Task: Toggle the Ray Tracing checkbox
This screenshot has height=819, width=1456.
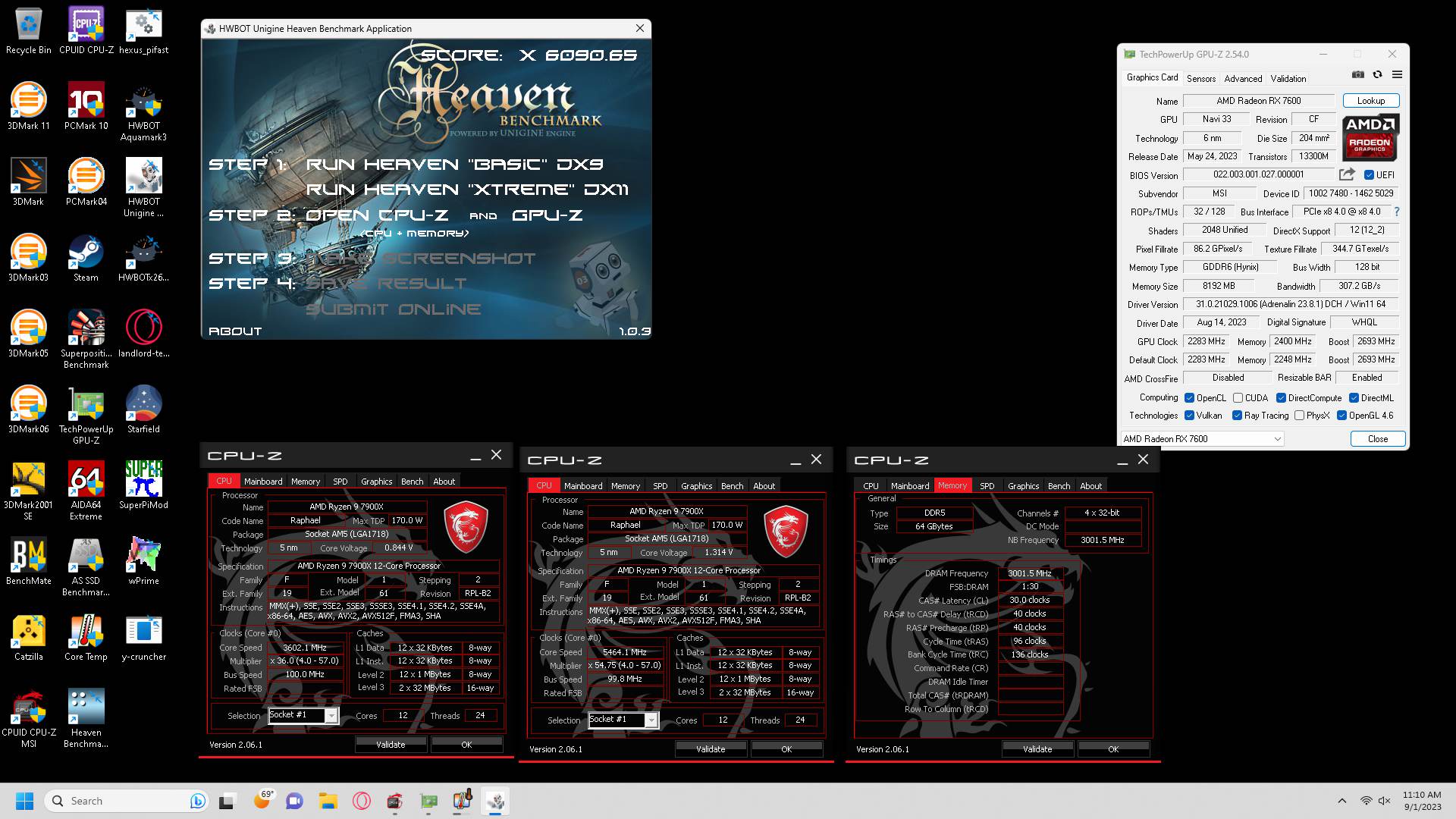Action: coord(1237,416)
